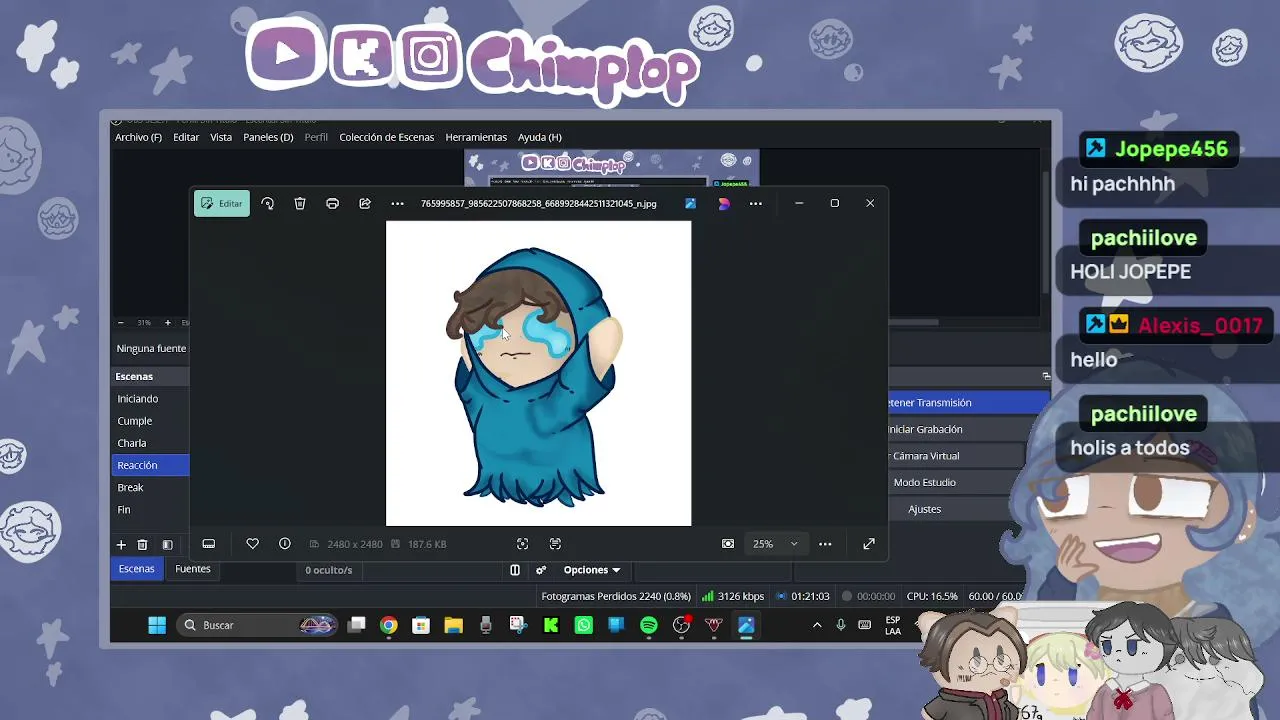The width and height of the screenshot is (1280, 720).
Task: Open the Windows Start menu
Action: coord(157,625)
